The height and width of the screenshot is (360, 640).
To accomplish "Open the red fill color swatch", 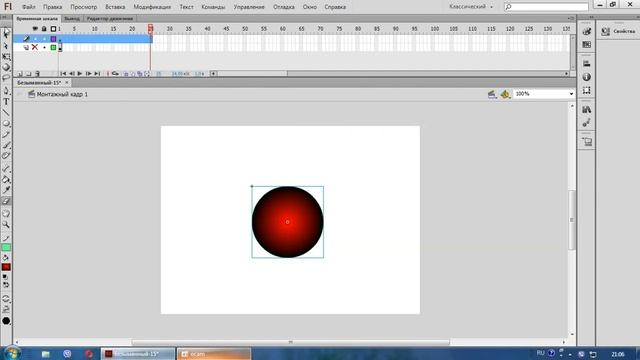I will pos(6,267).
